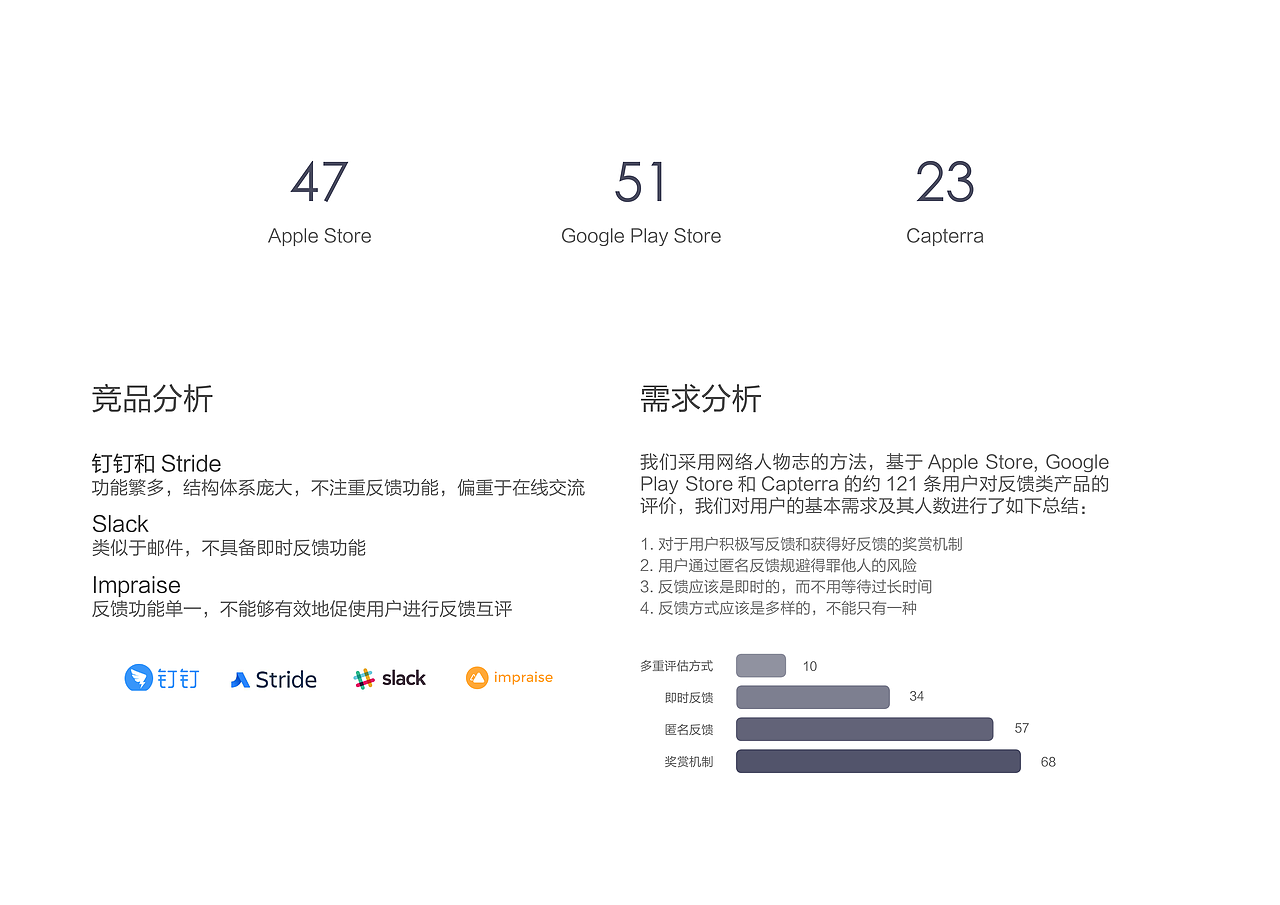Click the value 34 beside the bar
The image size is (1280, 905).
click(917, 696)
